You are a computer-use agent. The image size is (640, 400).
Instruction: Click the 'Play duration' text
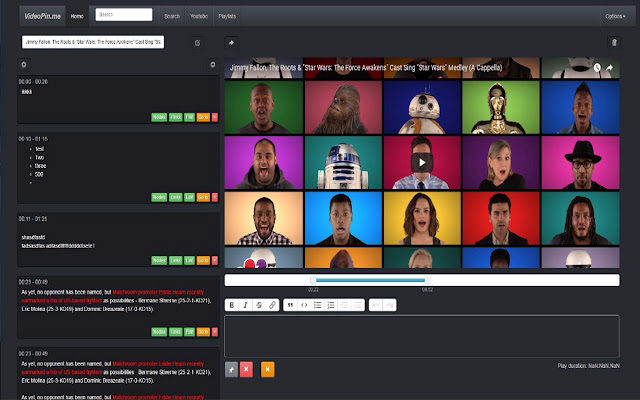click(x=589, y=366)
